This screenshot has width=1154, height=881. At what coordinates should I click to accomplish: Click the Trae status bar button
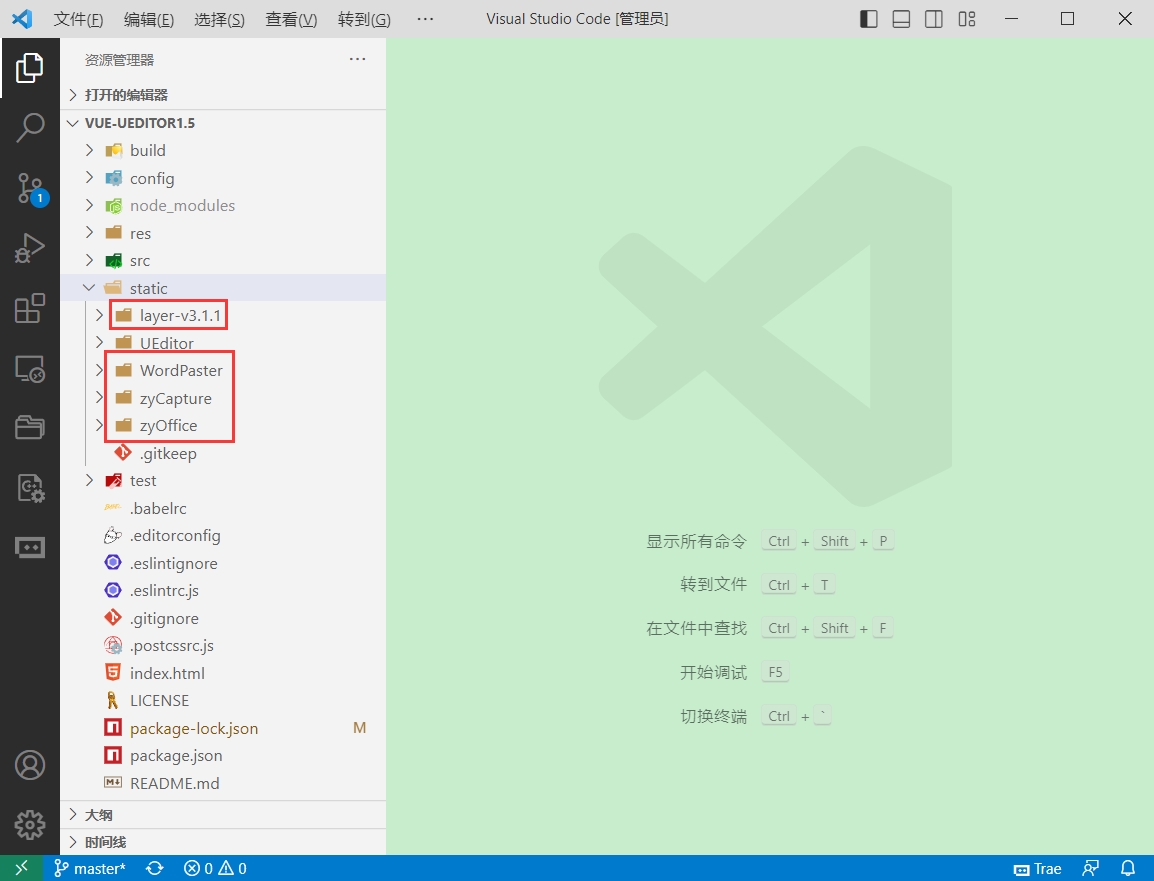(x=1038, y=868)
